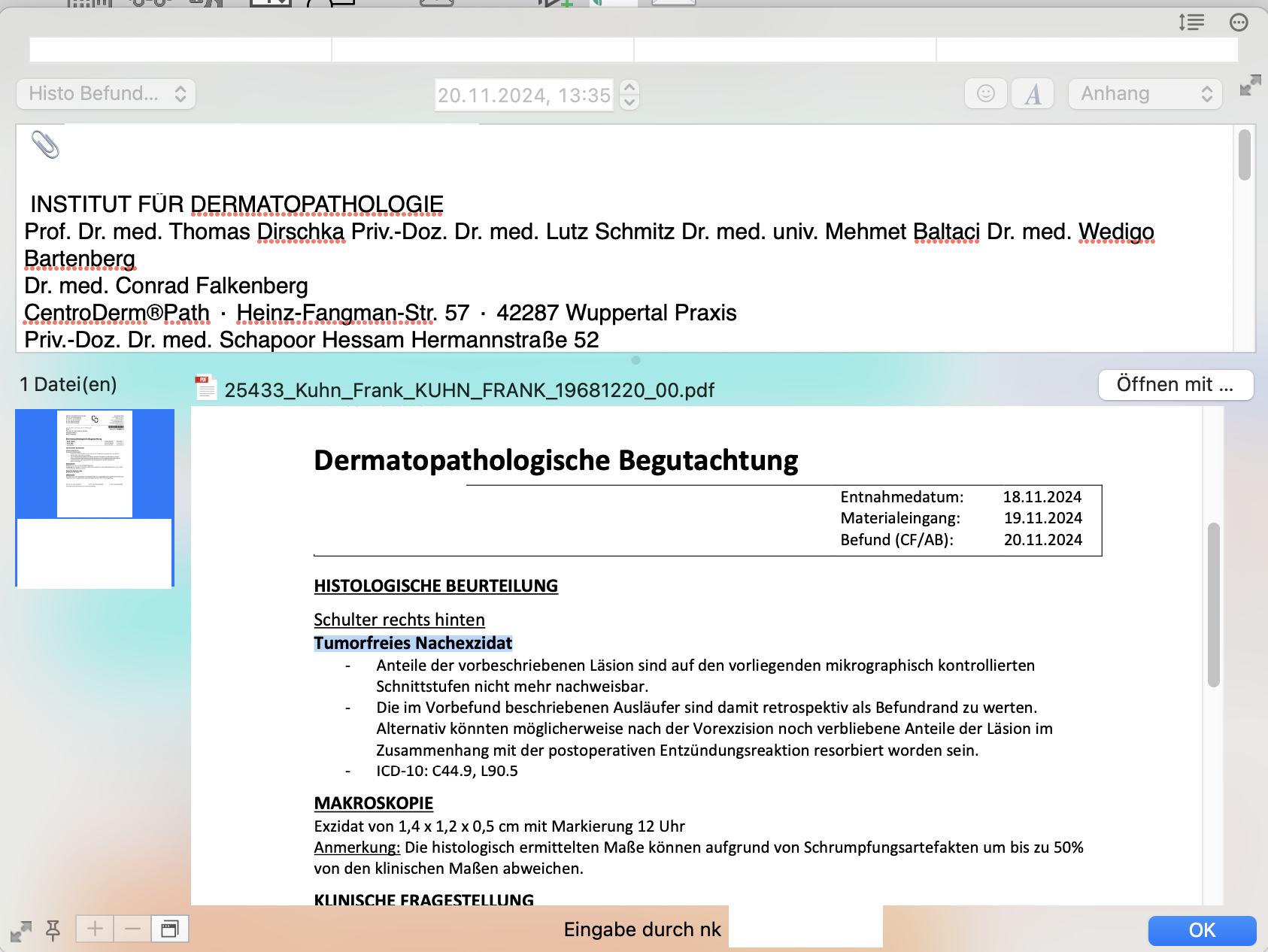Click the second empty header cell
The height and width of the screenshot is (952, 1268).
click(483, 50)
